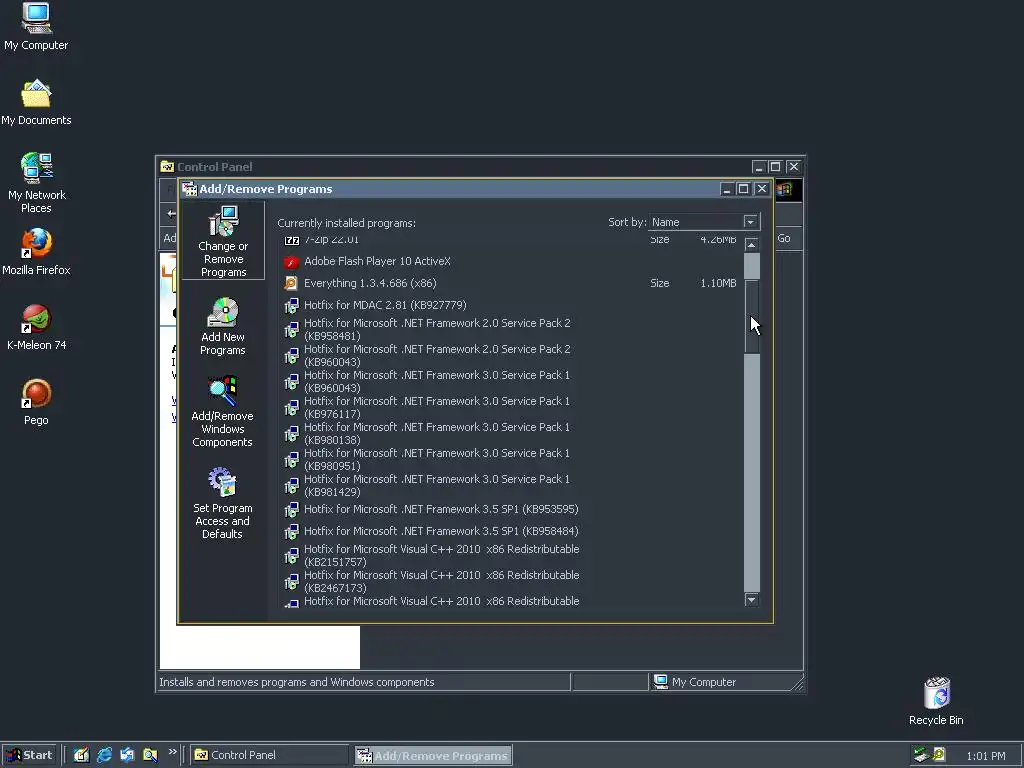Click icon of .NET 3.0 SP1 hotfix KB976117
The image size is (1024, 768).
tap(291, 408)
